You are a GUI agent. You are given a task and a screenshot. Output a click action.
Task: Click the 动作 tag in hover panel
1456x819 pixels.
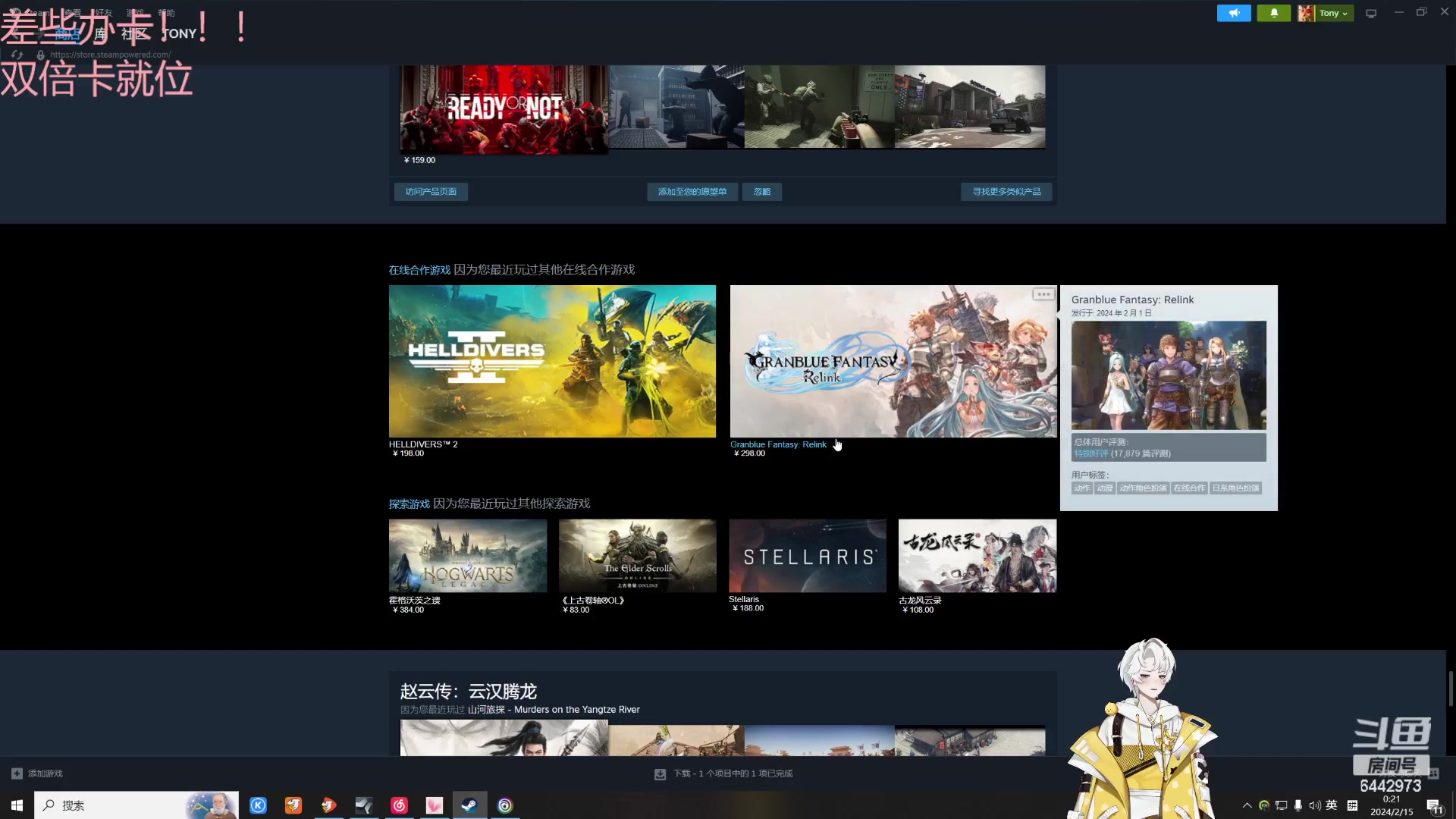[1082, 488]
